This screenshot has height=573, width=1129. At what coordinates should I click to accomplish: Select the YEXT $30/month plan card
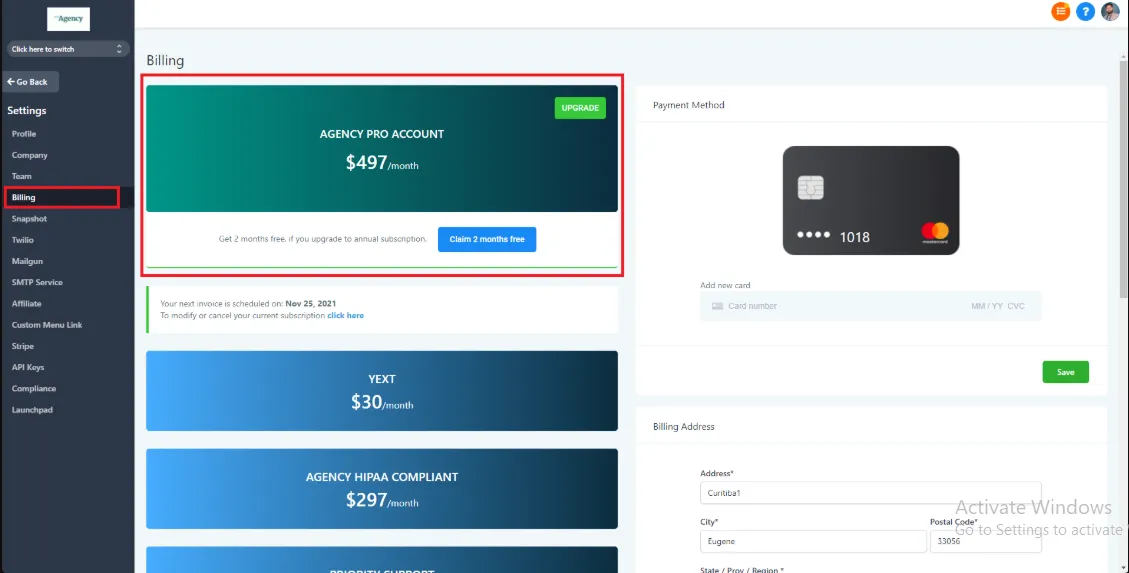click(x=382, y=391)
